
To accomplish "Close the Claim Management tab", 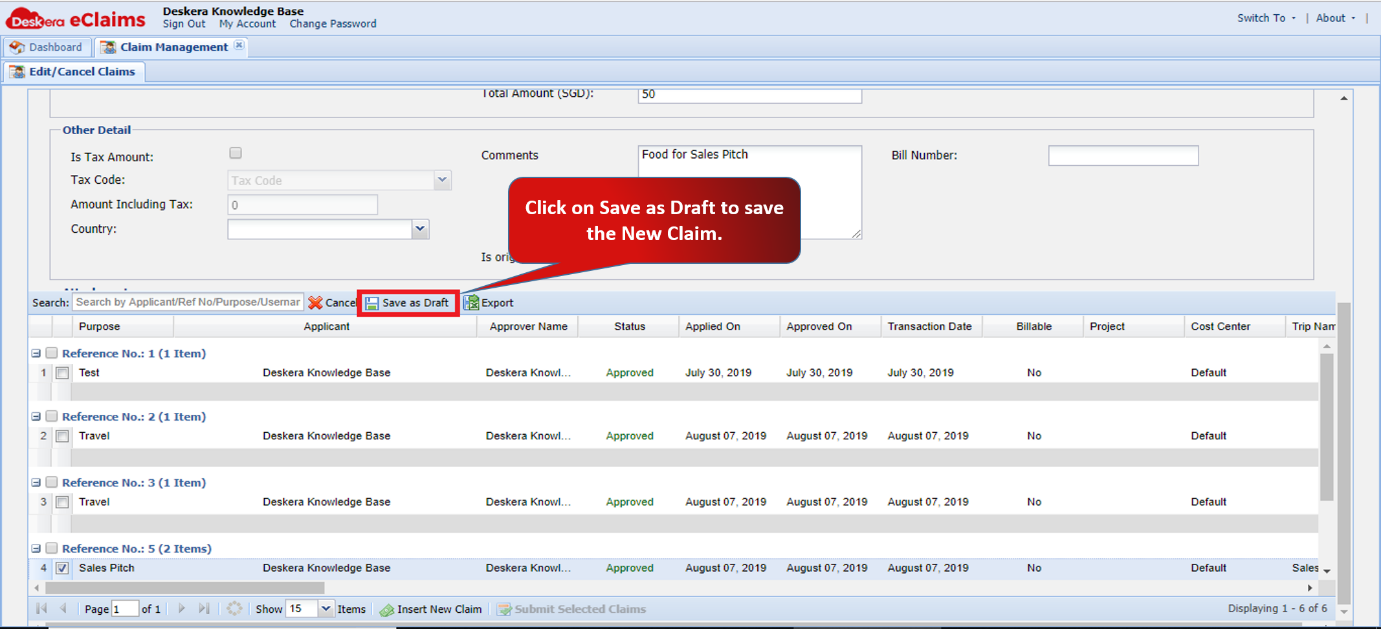I will (239, 46).
